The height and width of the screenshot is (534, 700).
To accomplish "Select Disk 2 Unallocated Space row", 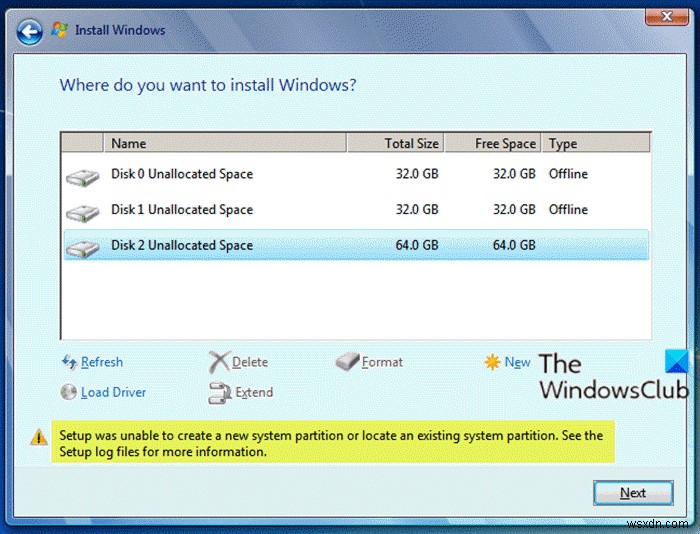I will [x=356, y=245].
